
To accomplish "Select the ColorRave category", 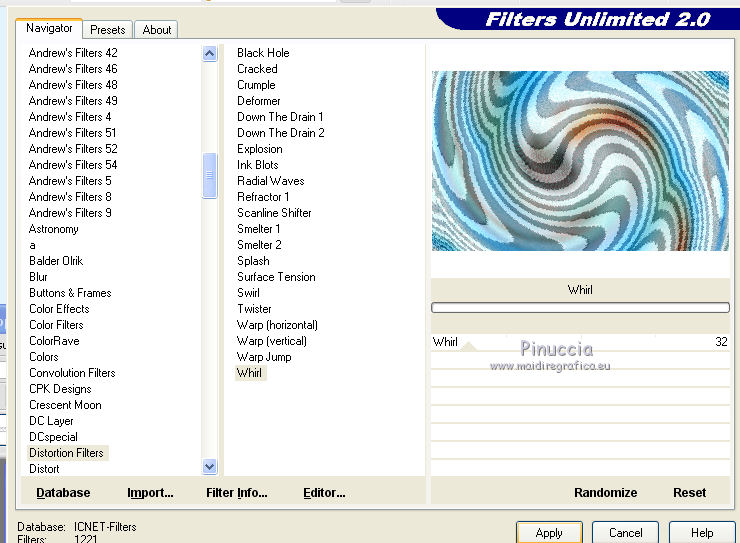I will [54, 341].
